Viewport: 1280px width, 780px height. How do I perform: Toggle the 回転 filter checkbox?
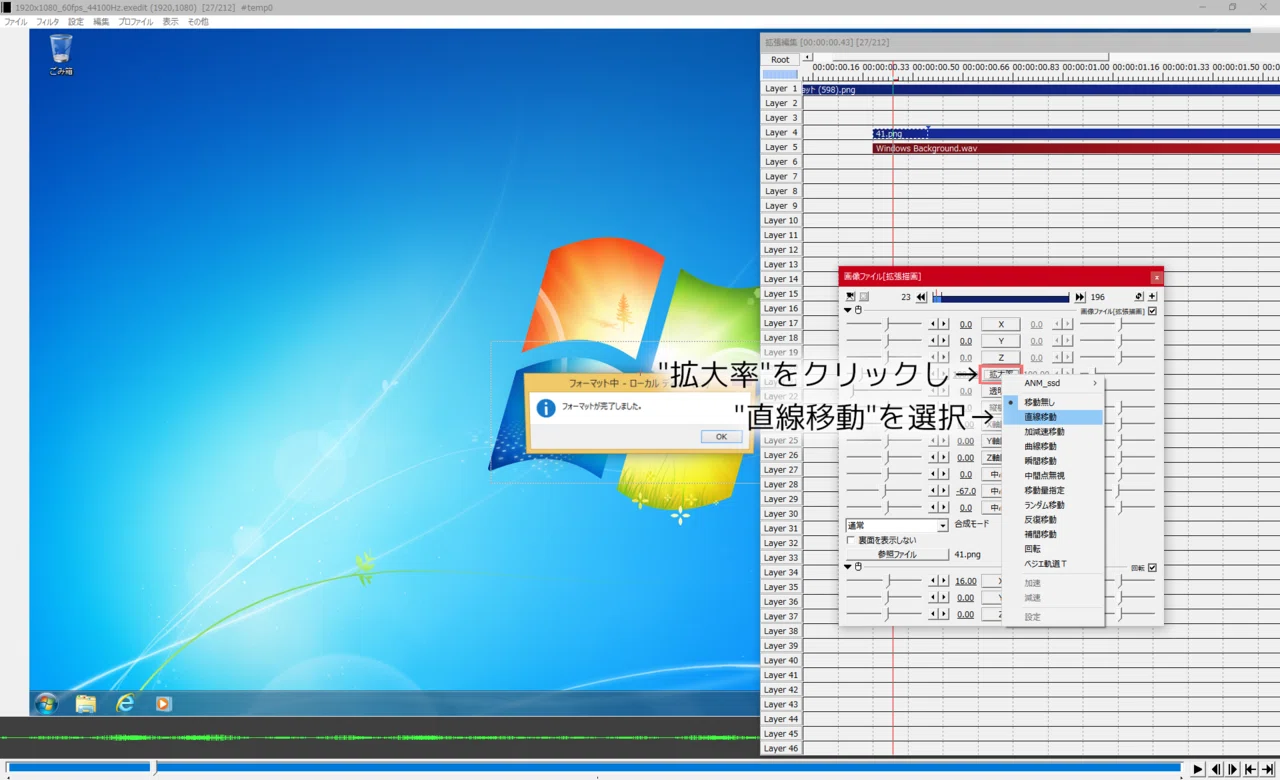1153,568
